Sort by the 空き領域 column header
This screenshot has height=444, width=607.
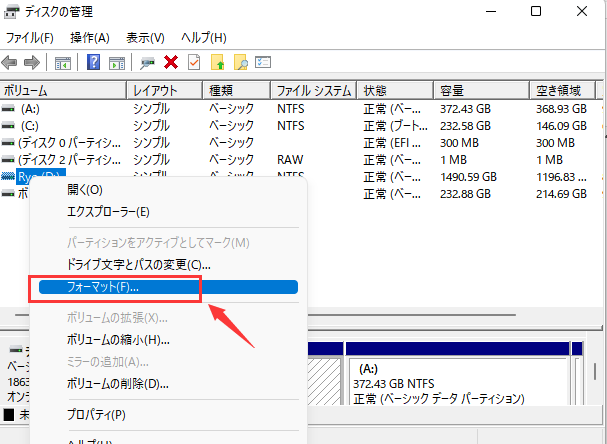(x=562, y=91)
